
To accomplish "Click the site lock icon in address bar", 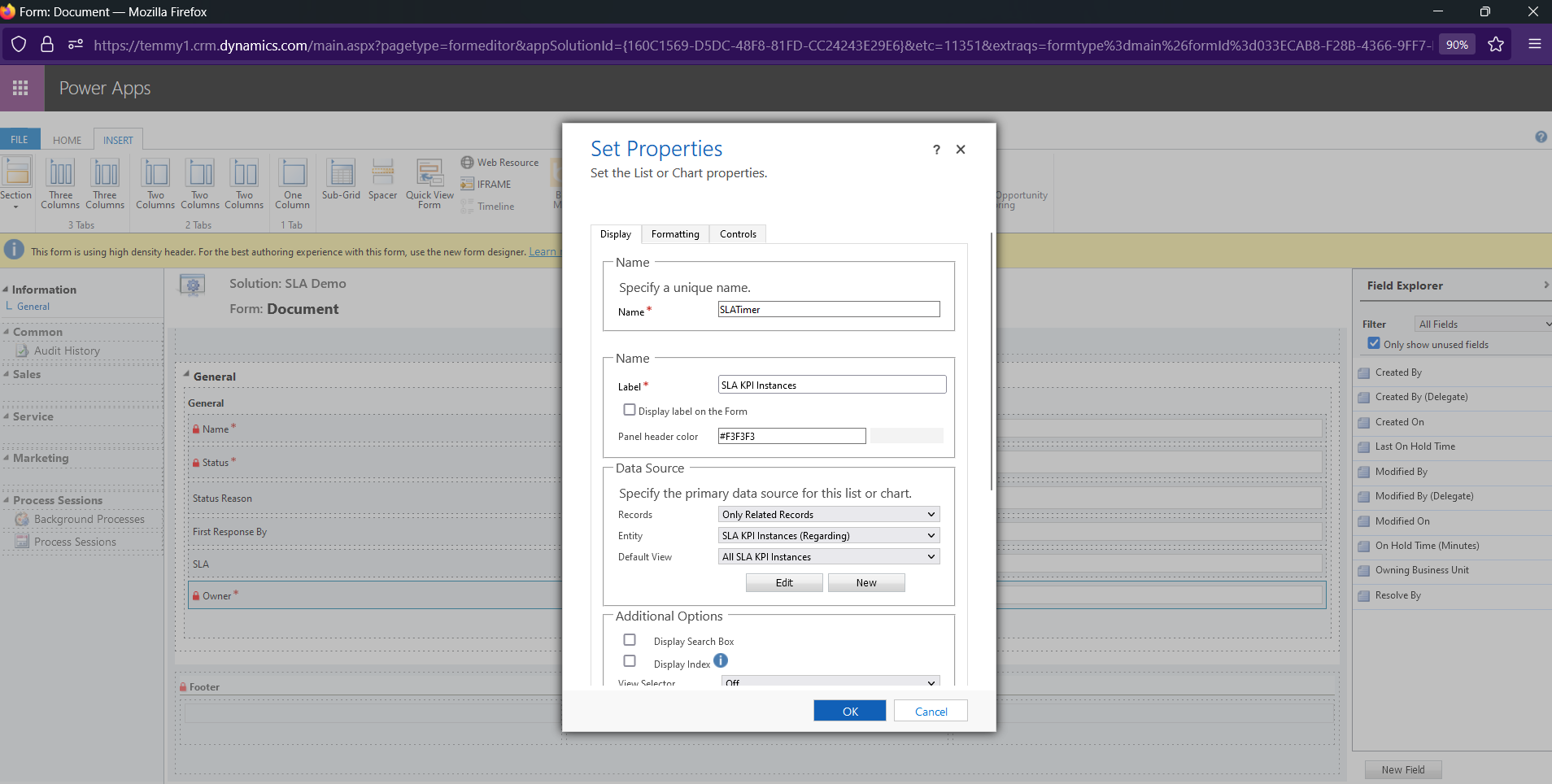I will tap(47, 44).
